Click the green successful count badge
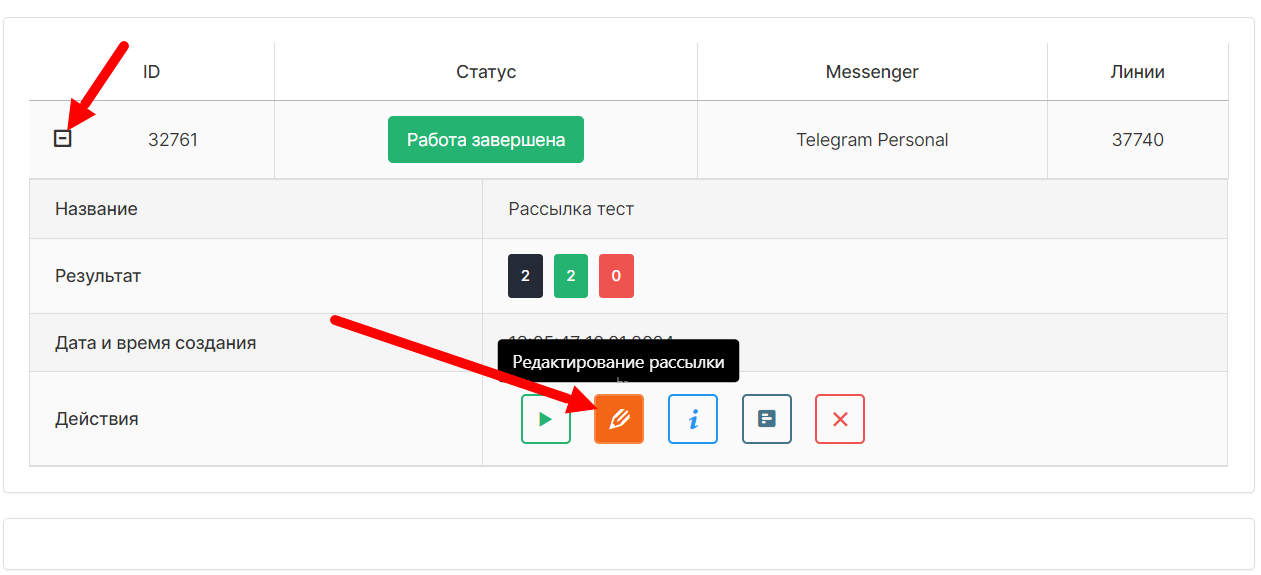Image resolution: width=1261 pixels, height=575 pixels. (x=571, y=276)
